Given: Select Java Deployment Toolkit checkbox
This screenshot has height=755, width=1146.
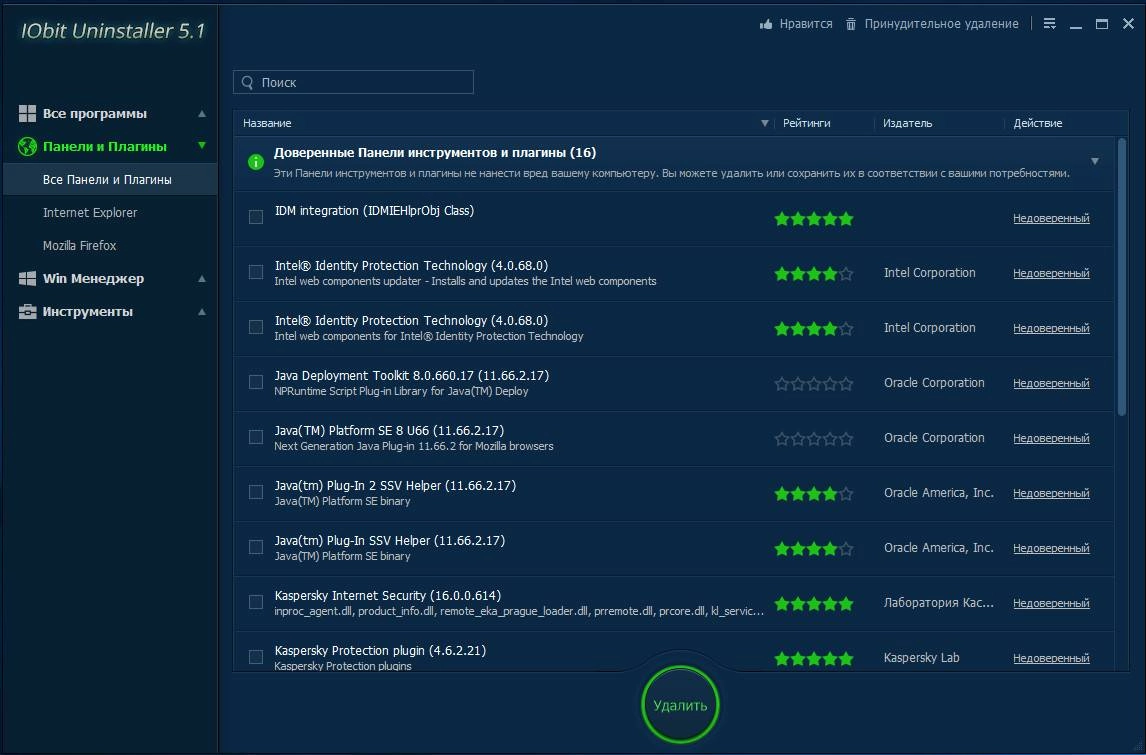Looking at the screenshot, I should click(x=256, y=382).
